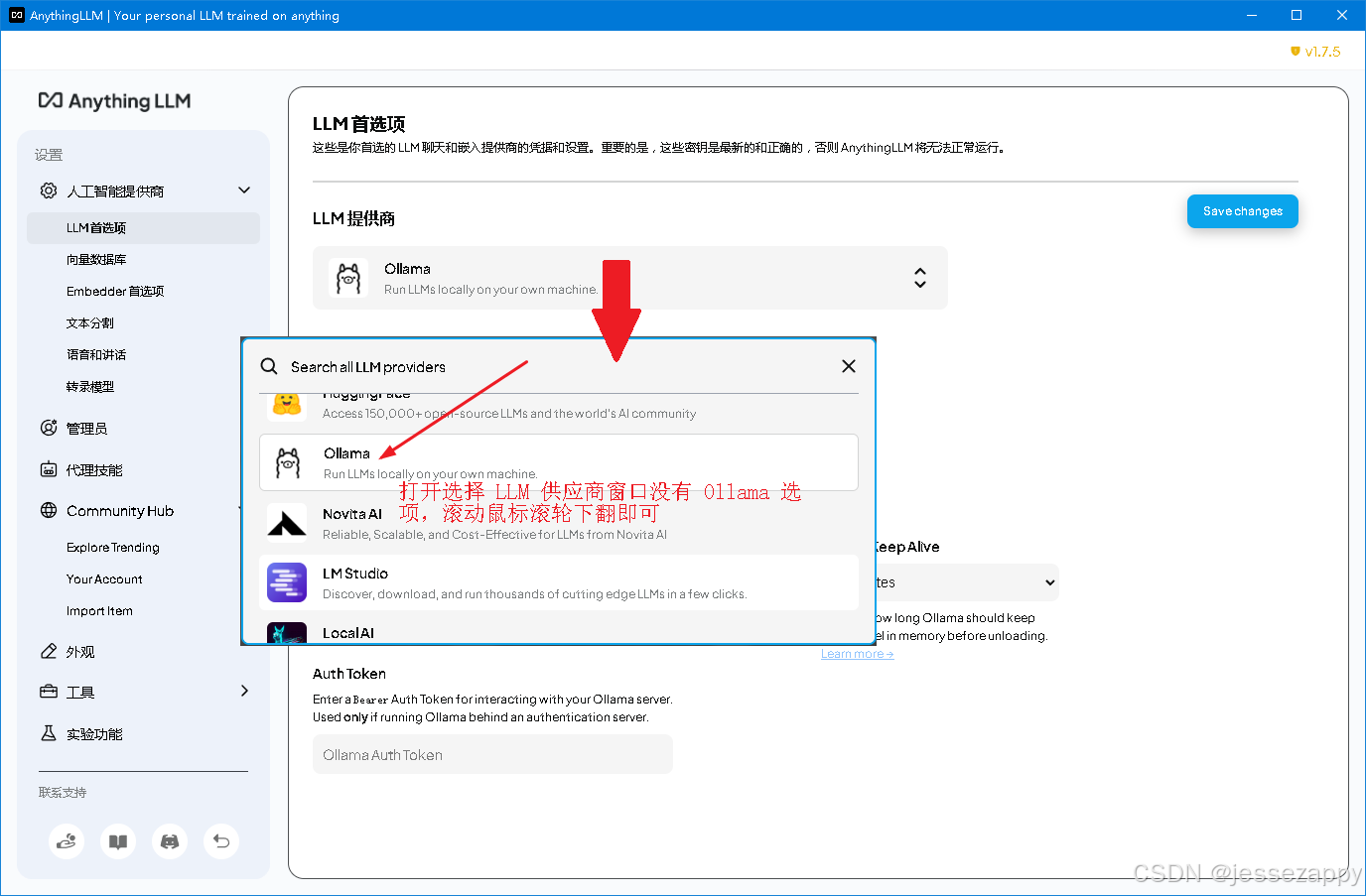The width and height of the screenshot is (1366, 896).
Task: Click the search magnifier icon
Action: tap(269, 366)
